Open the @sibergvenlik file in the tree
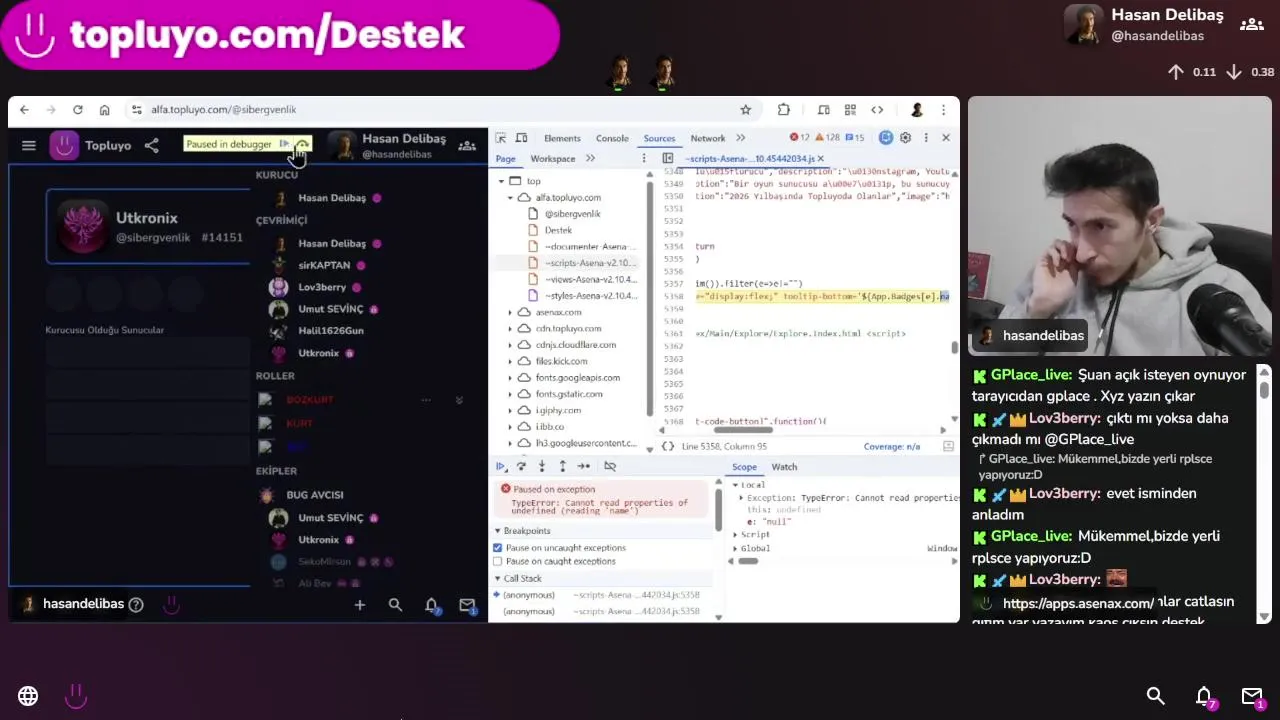 point(572,214)
